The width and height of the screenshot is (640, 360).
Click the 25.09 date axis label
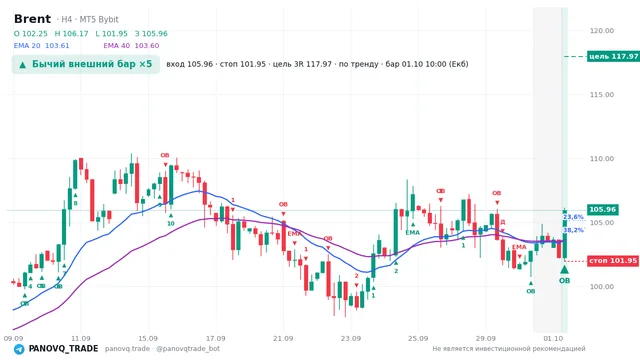pos(418,339)
